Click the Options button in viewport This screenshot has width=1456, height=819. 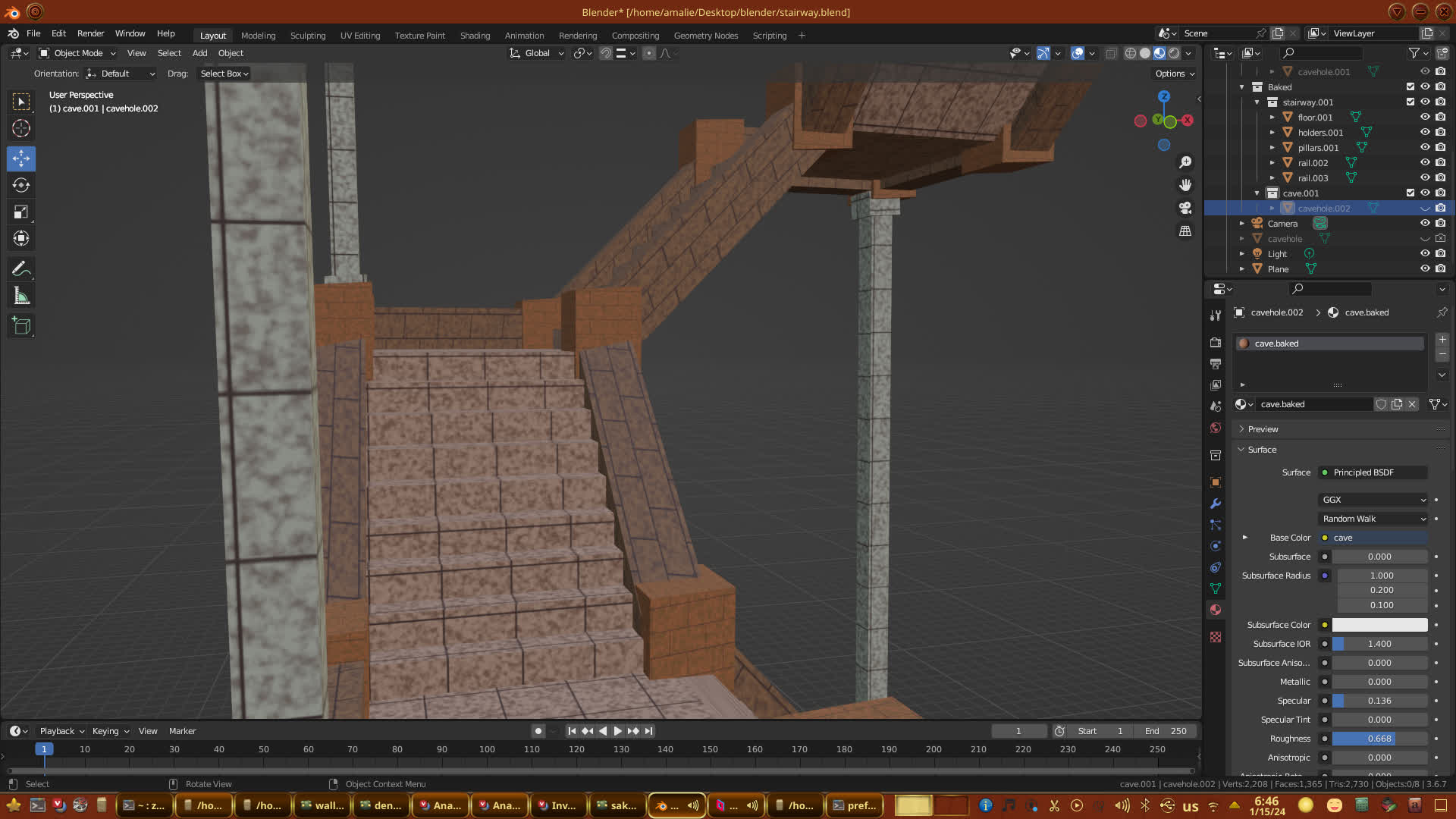tap(1175, 74)
